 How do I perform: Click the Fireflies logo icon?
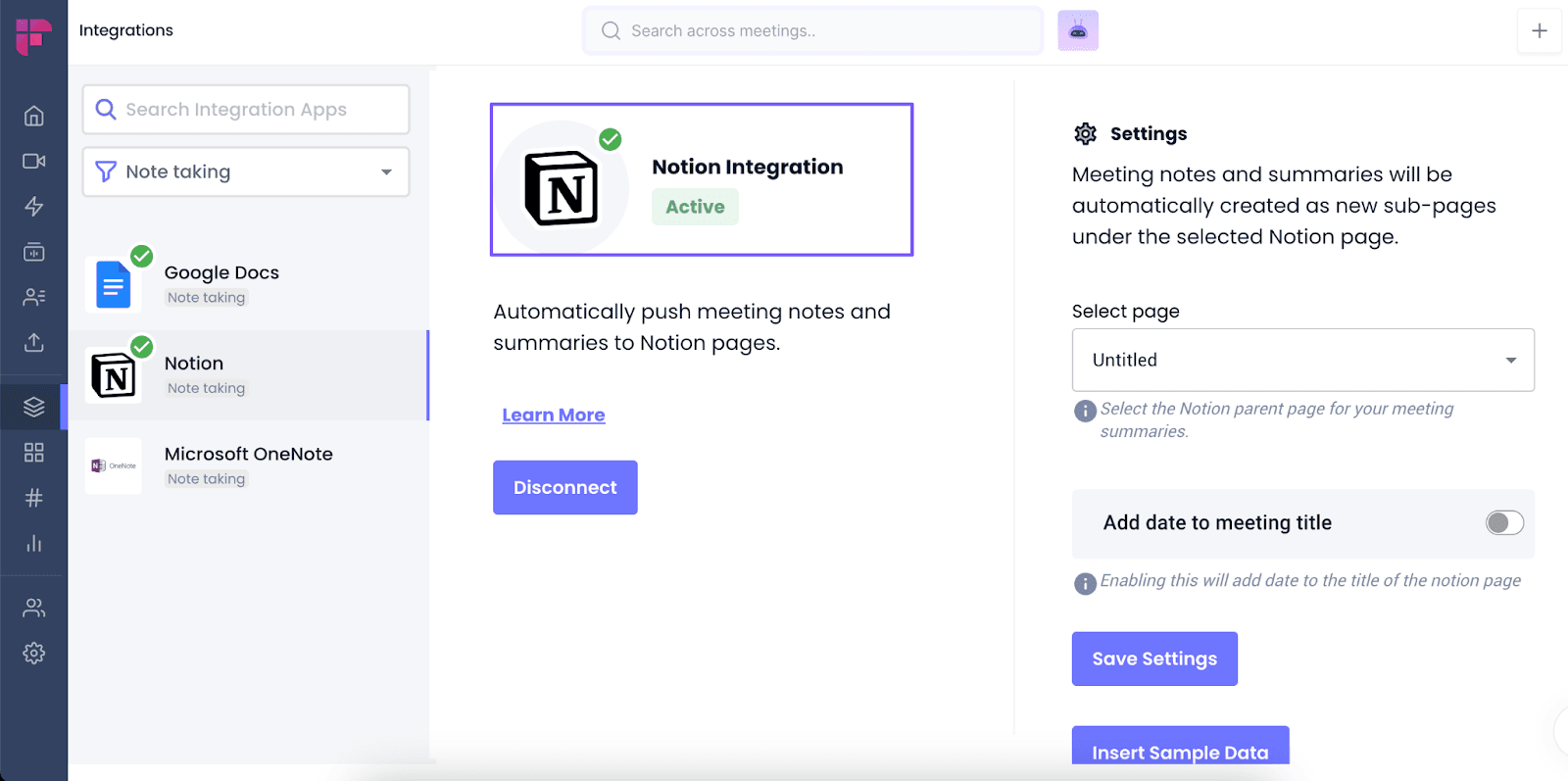pos(33,35)
